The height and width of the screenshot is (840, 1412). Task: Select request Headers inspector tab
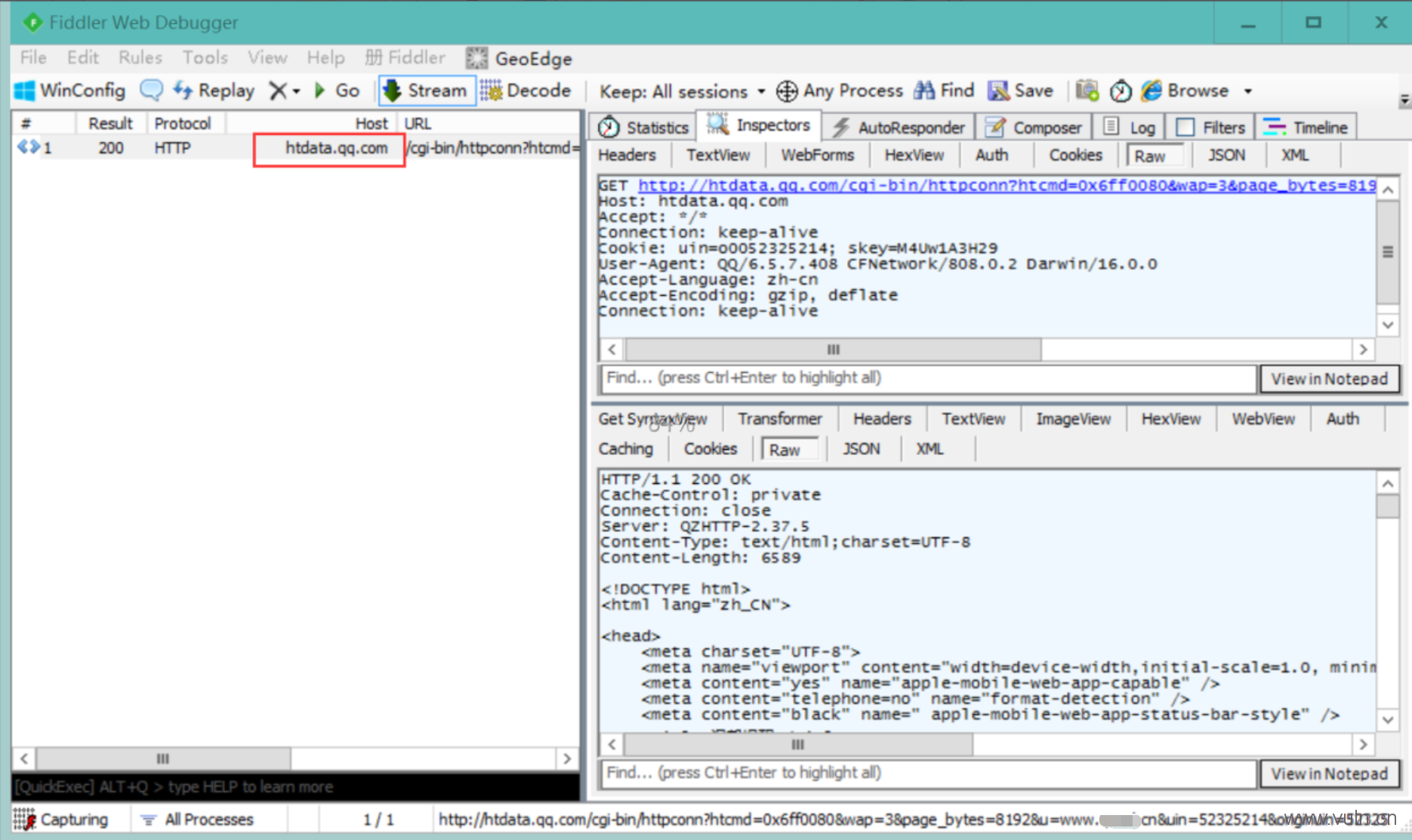pos(627,155)
